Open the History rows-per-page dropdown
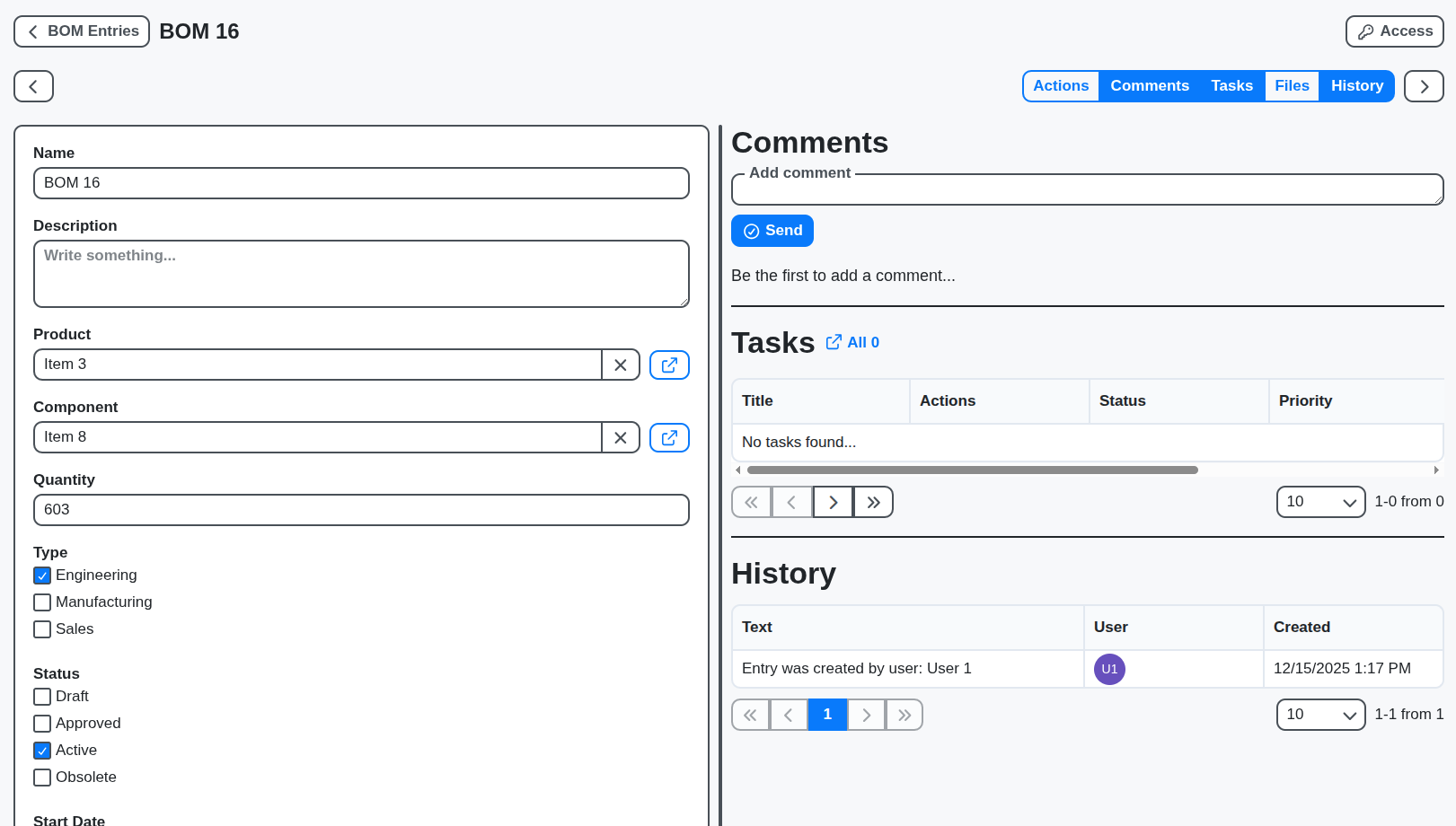 (1320, 715)
